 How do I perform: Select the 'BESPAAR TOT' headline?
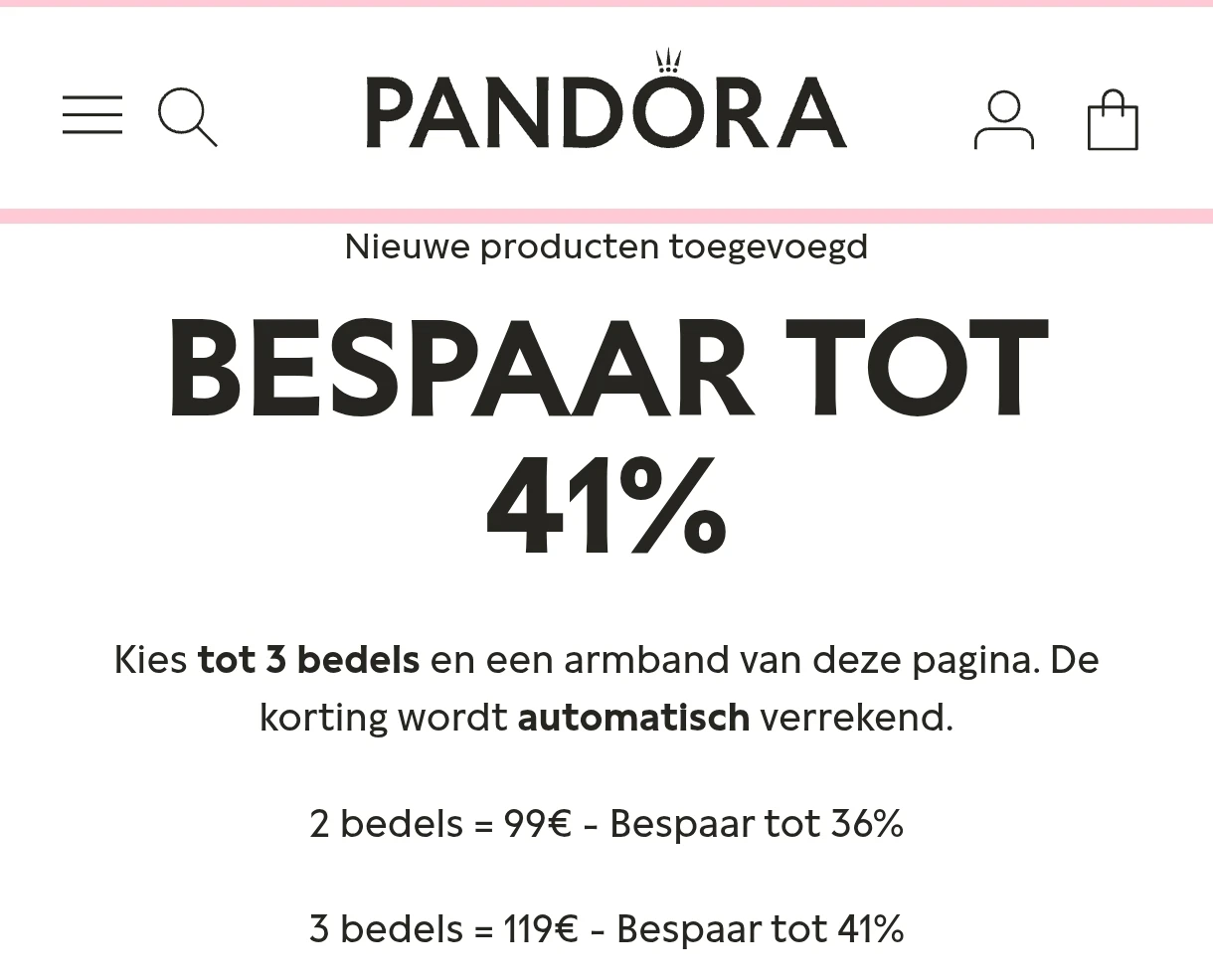point(606,367)
